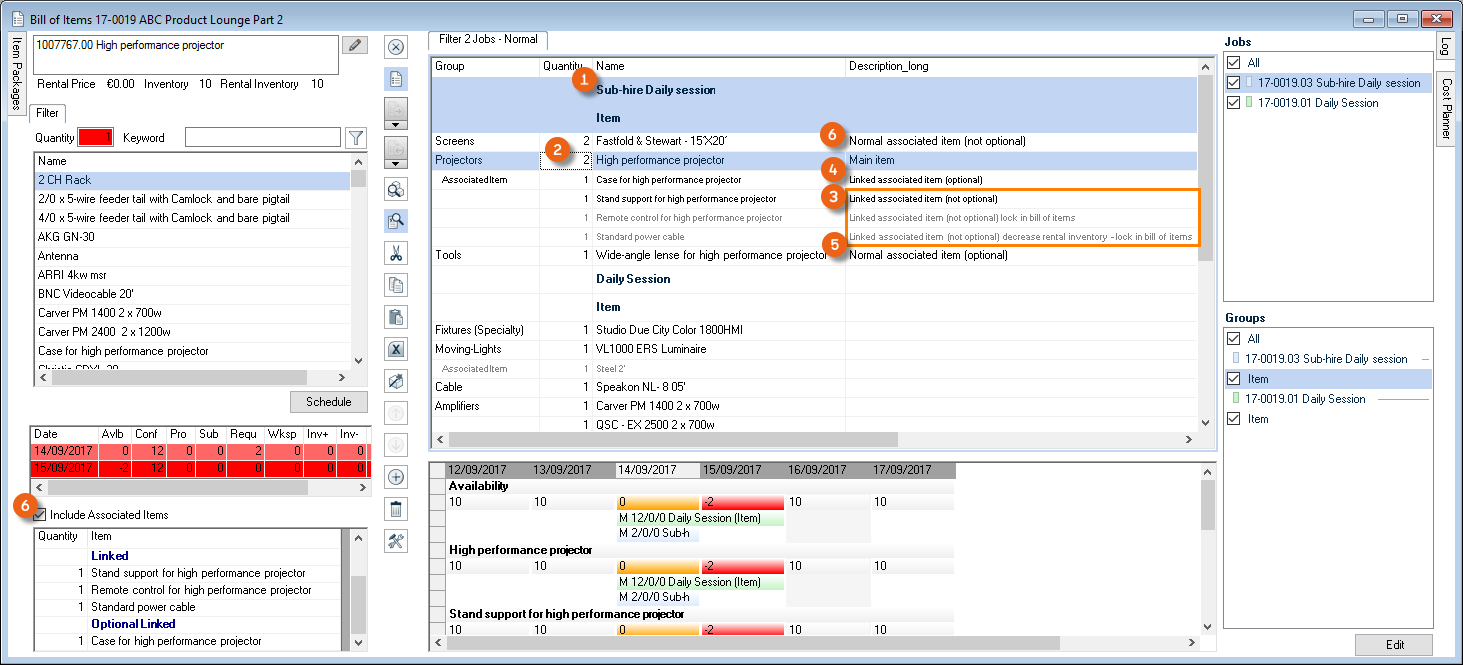
Task: Click the clipboard paste icon
Action: 395,317
